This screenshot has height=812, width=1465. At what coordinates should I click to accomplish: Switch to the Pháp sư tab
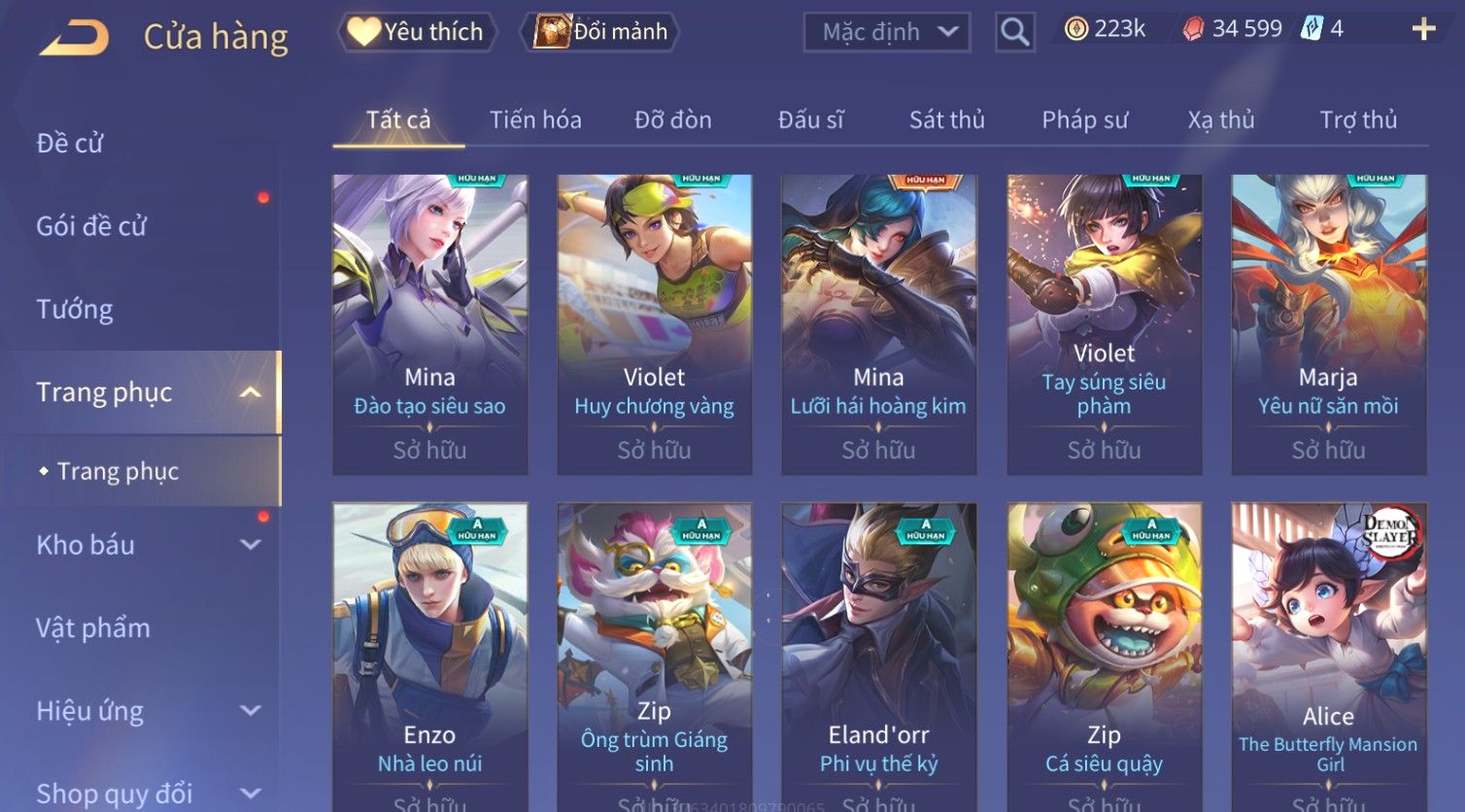(1084, 119)
